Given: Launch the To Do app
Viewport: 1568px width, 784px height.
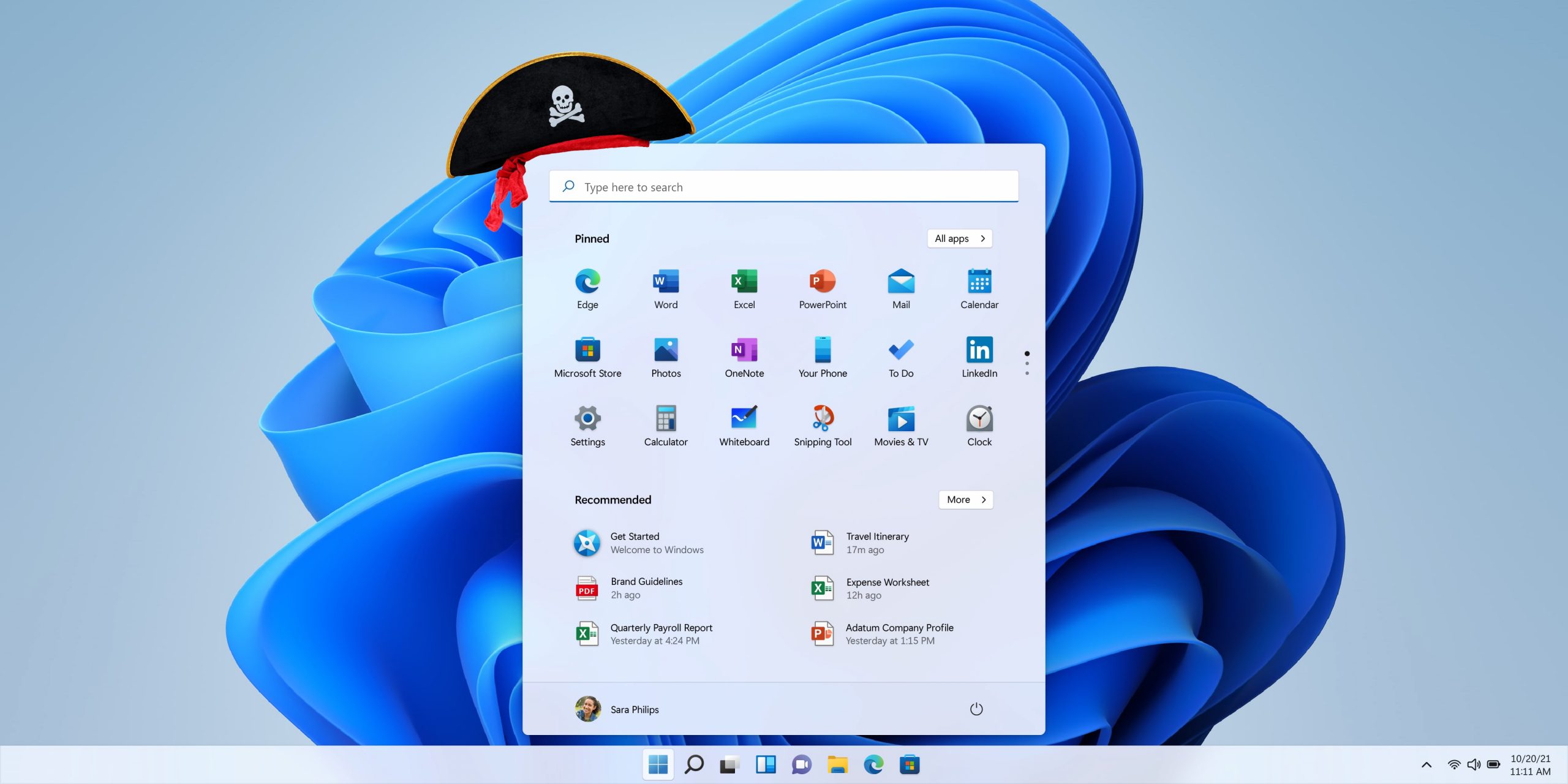Looking at the screenshot, I should pyautogui.click(x=901, y=357).
